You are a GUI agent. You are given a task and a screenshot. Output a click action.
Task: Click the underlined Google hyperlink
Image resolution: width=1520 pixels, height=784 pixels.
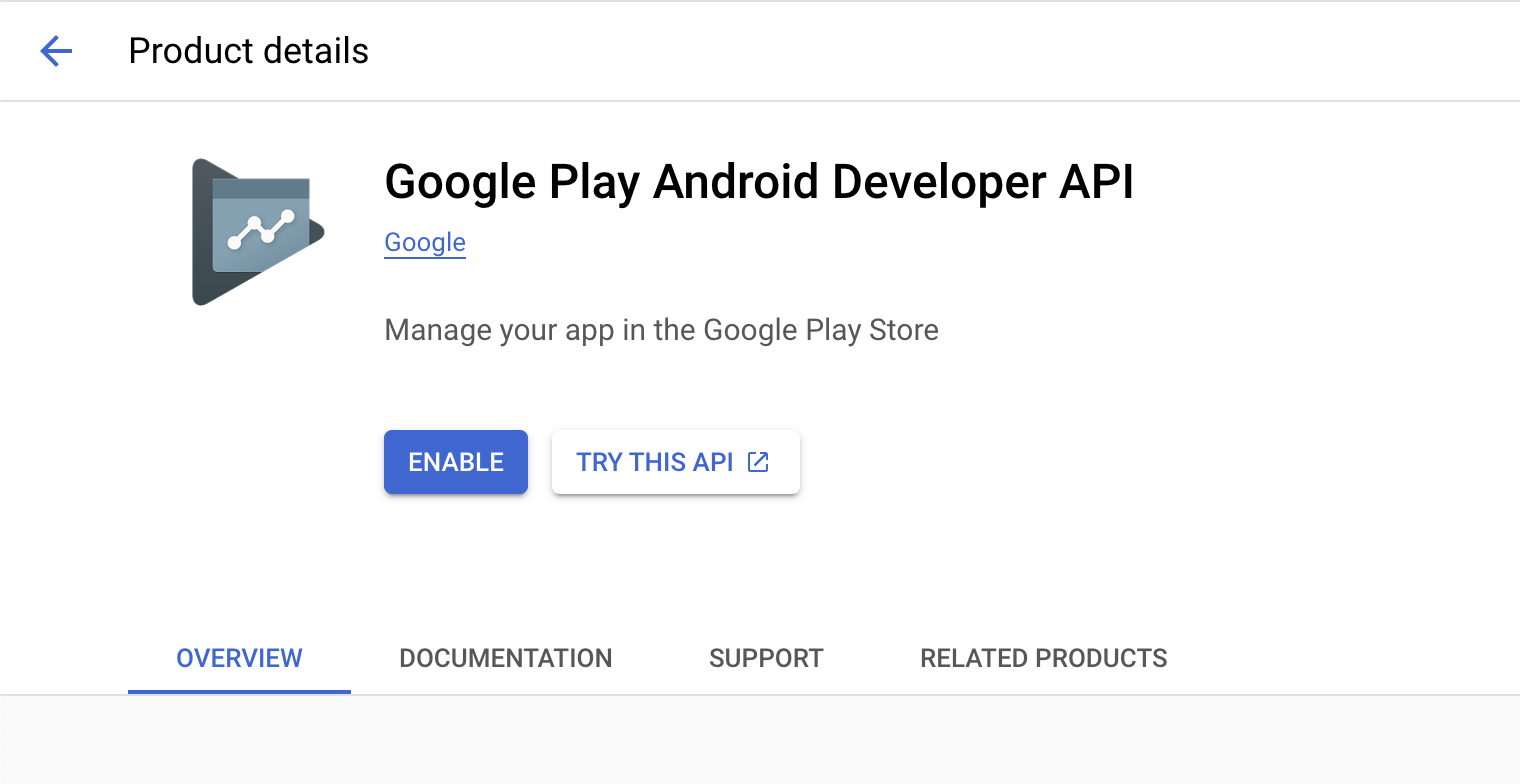tap(424, 242)
